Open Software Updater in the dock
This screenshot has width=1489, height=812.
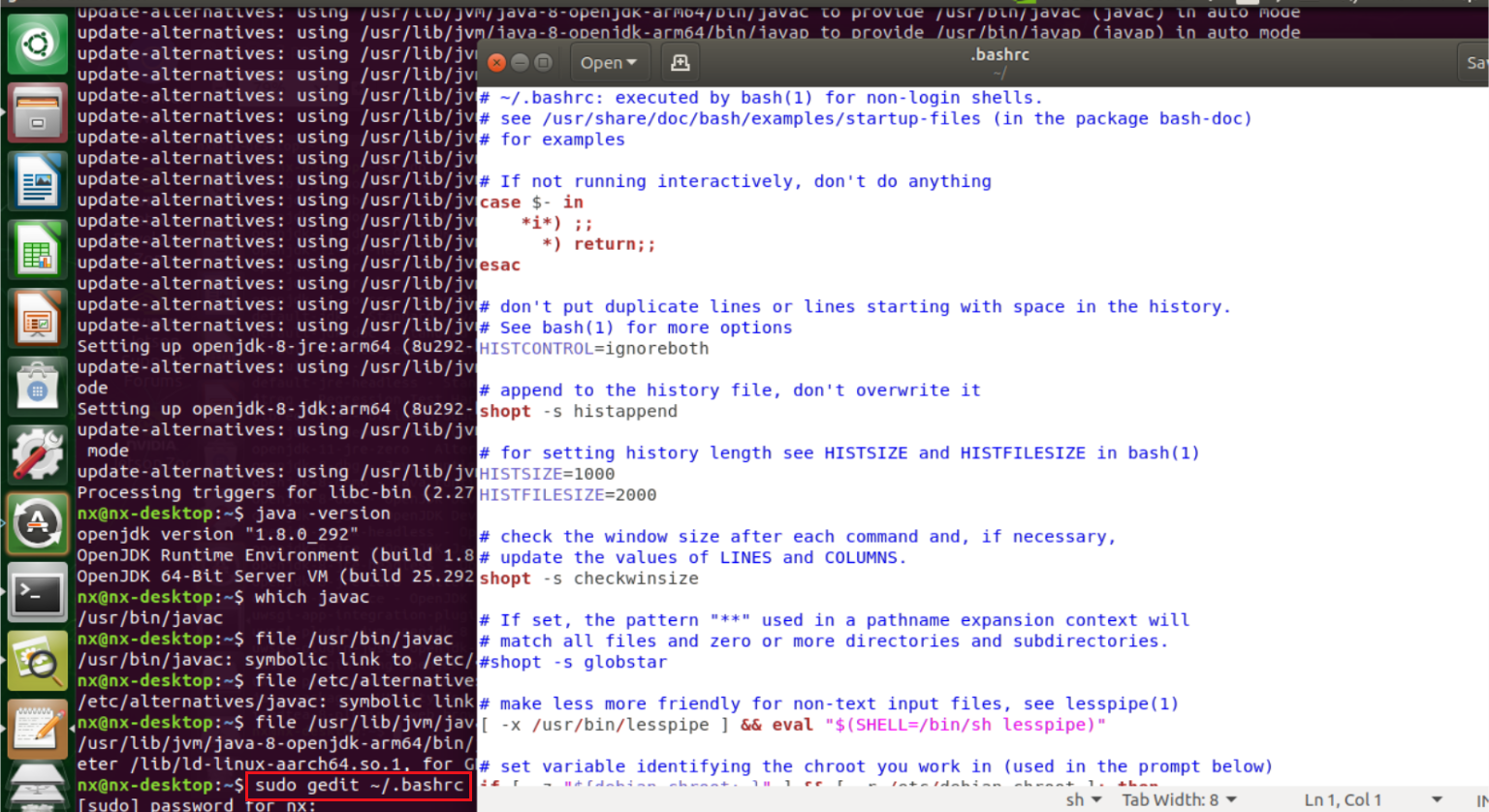click(x=38, y=524)
